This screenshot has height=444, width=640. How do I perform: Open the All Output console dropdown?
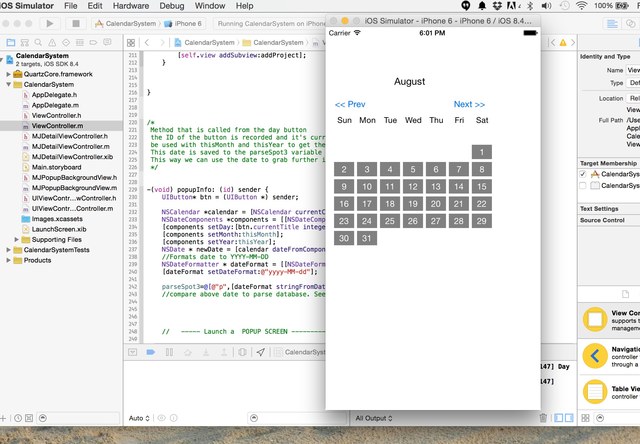coord(374,418)
